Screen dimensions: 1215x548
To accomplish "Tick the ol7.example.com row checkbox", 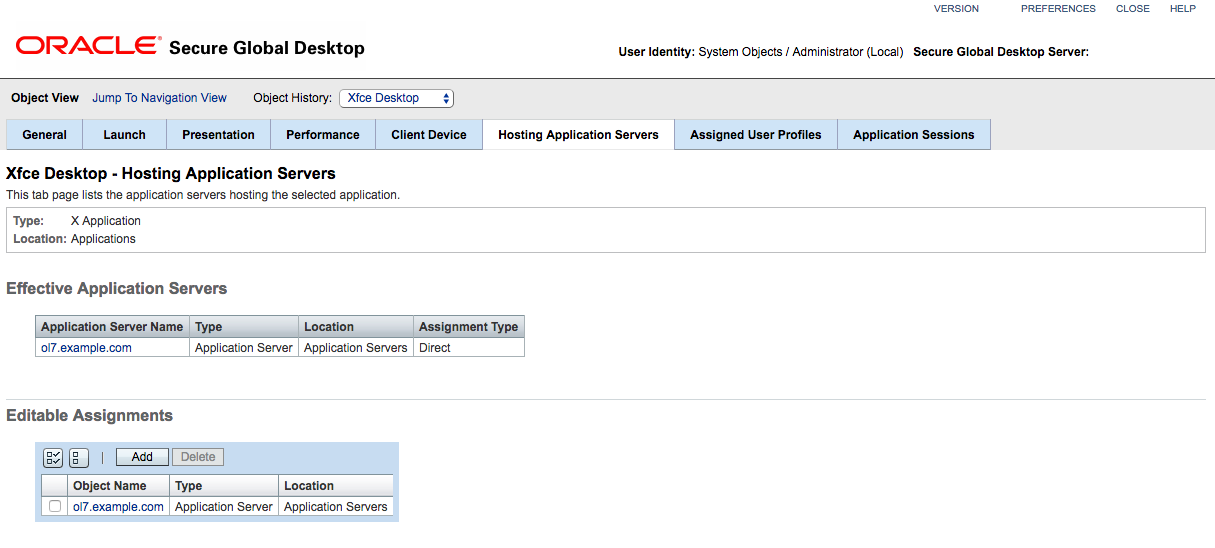I will (55, 507).
